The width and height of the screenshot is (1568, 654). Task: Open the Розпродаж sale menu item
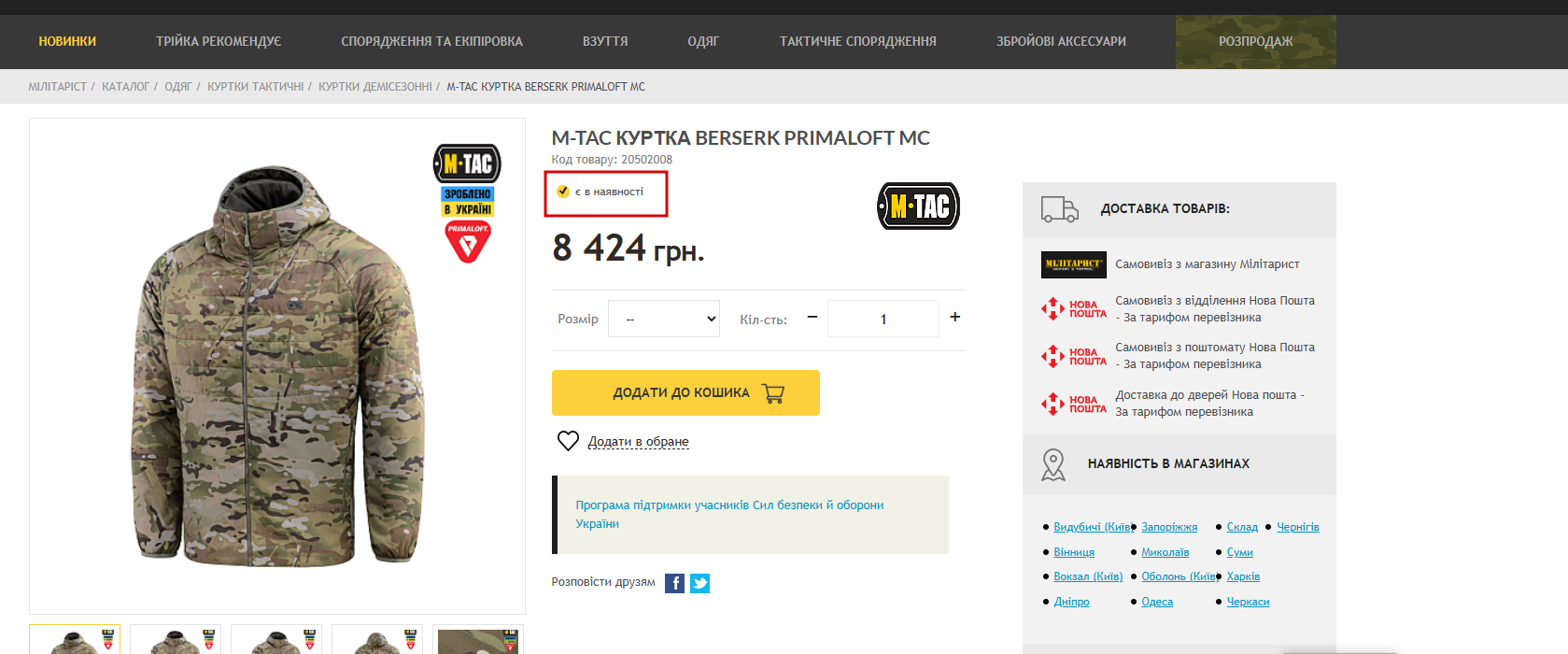(x=1255, y=41)
